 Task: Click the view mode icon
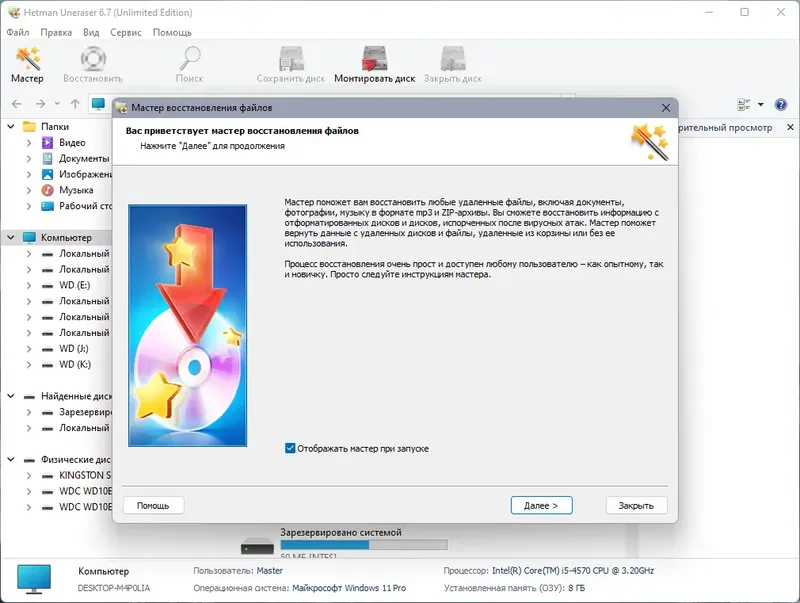click(743, 105)
